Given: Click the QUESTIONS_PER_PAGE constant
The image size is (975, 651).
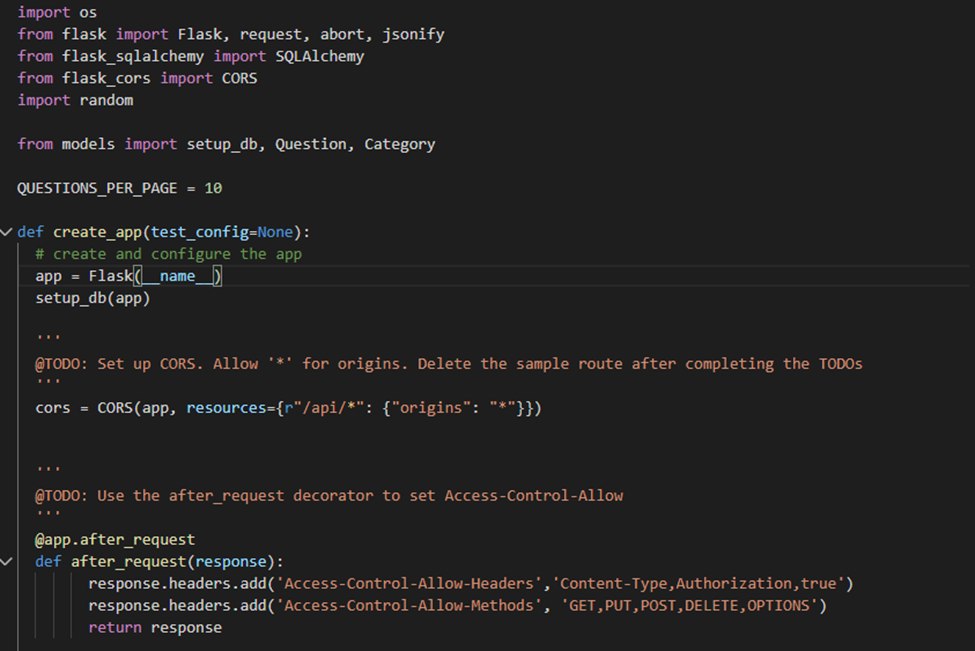Looking at the screenshot, I should point(97,188).
